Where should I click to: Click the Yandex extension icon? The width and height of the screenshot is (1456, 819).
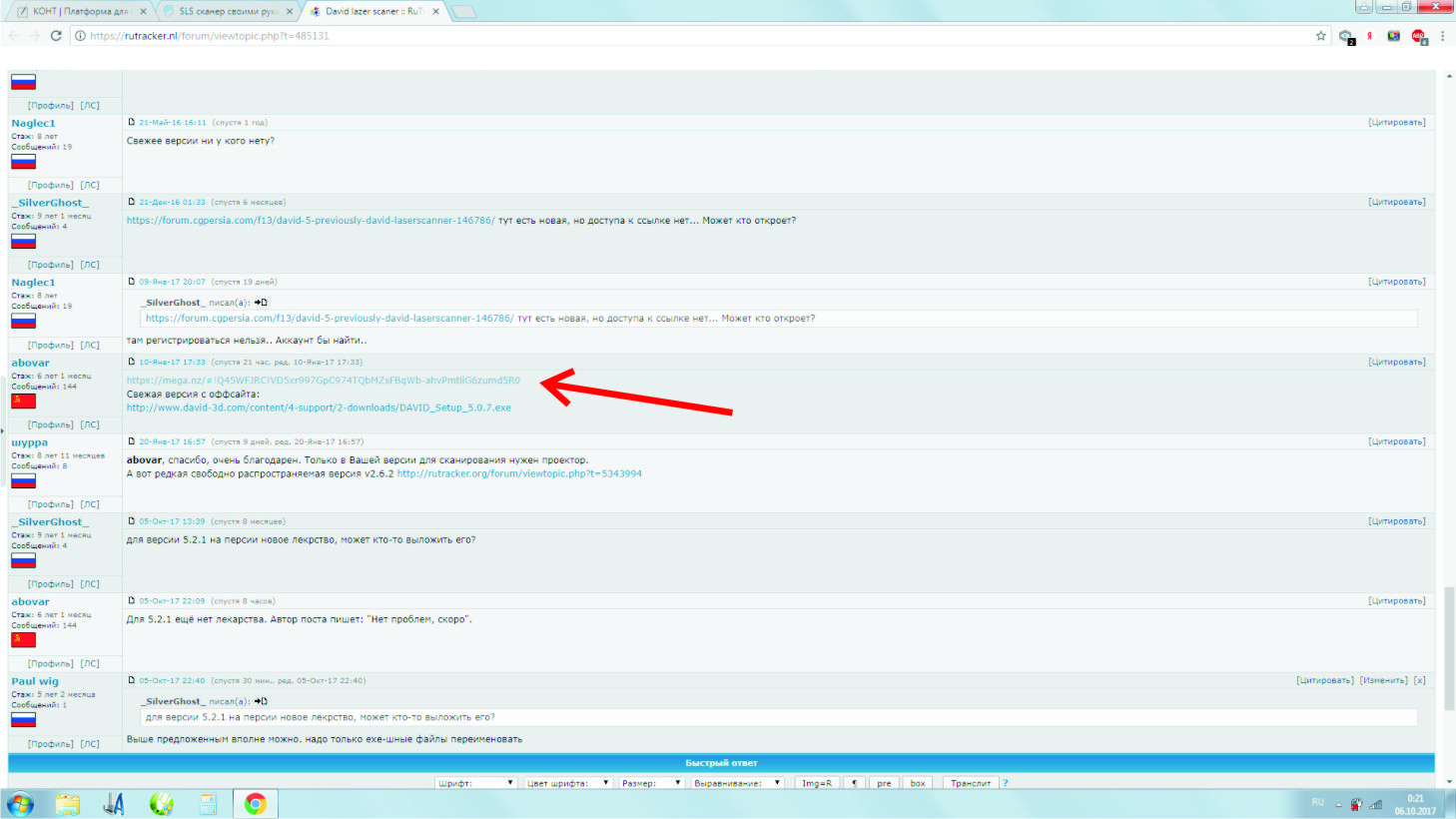(x=1369, y=36)
